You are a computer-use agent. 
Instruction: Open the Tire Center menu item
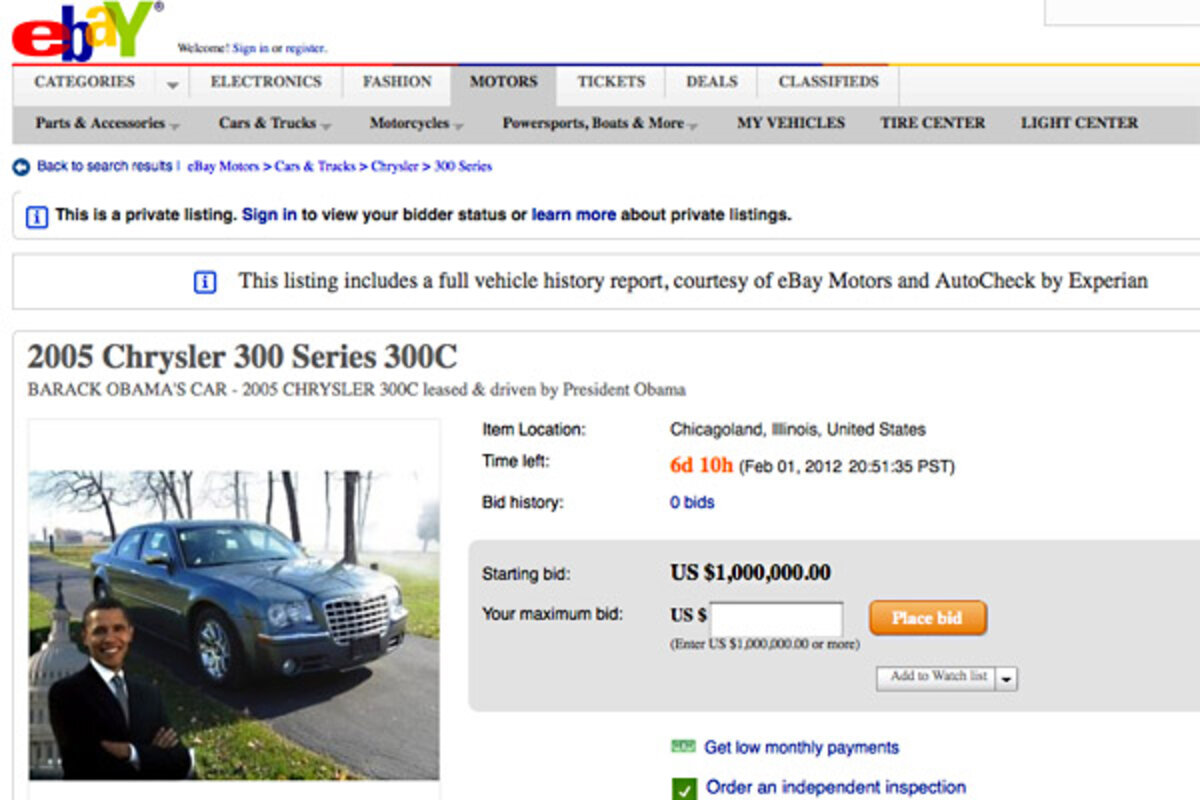932,123
